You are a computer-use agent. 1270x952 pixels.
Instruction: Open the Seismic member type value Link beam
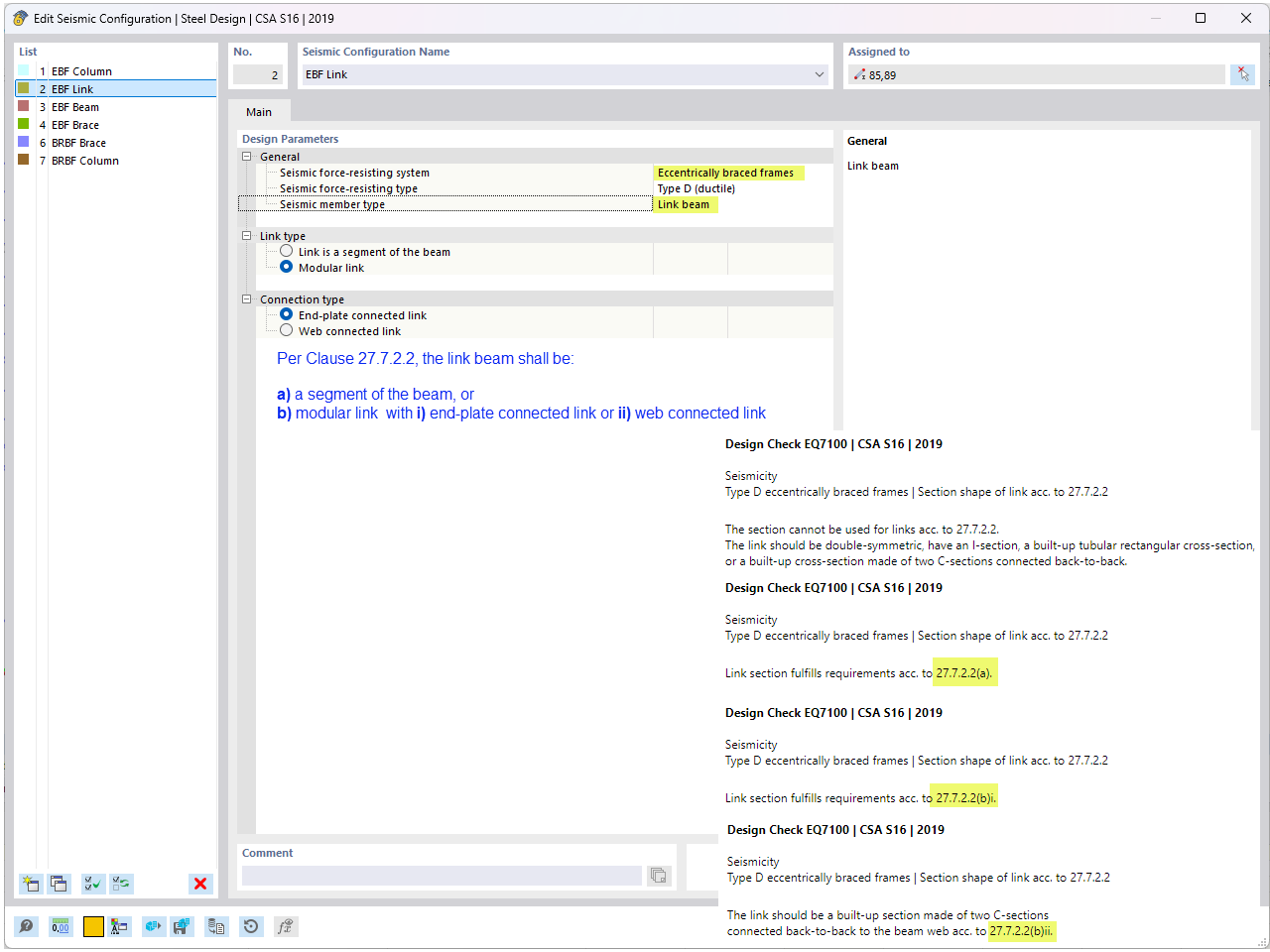coord(742,204)
